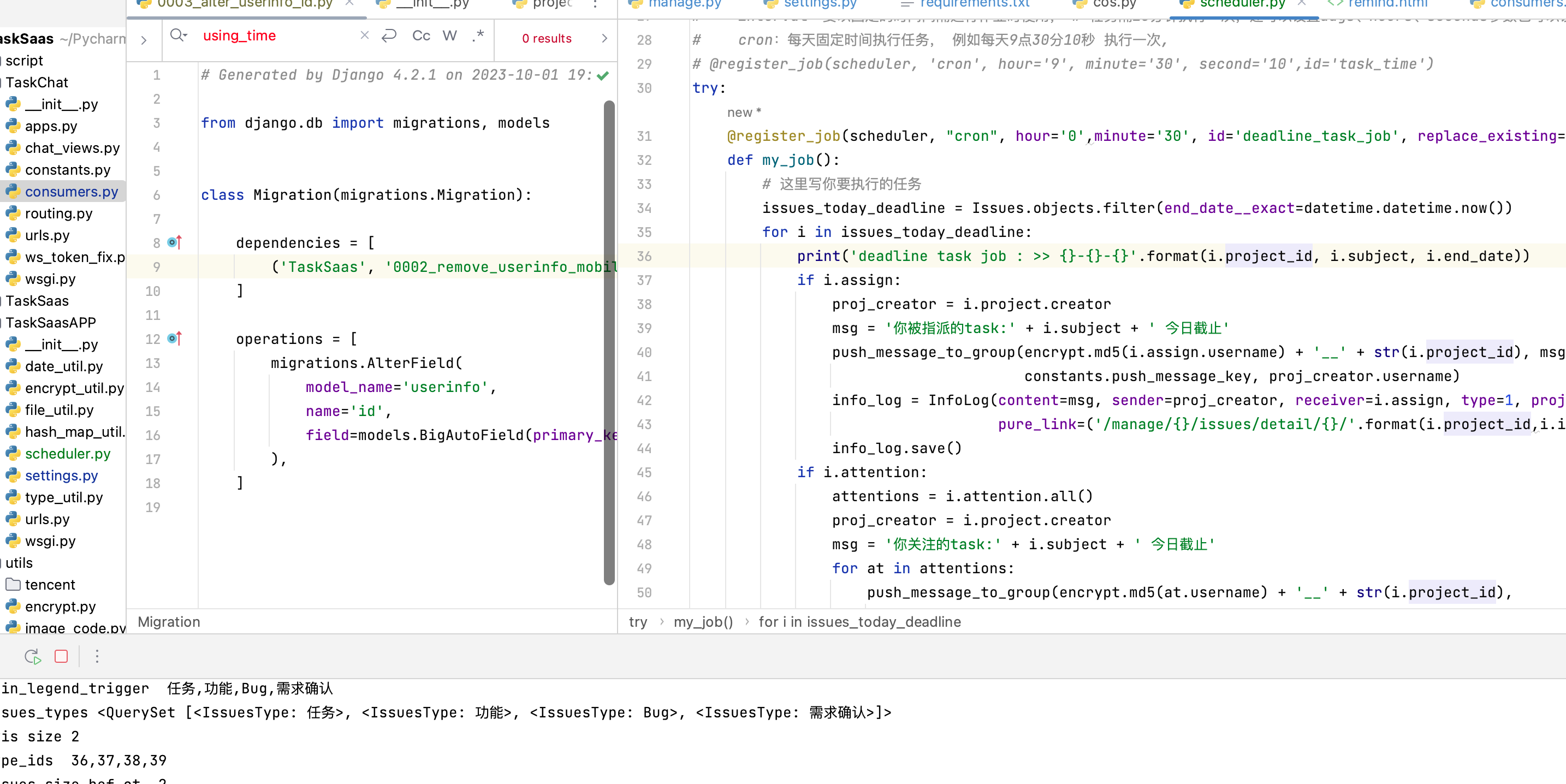Viewport: 1566px width, 784px height.
Task: Open run panel more actions menu
Action: 97,656
